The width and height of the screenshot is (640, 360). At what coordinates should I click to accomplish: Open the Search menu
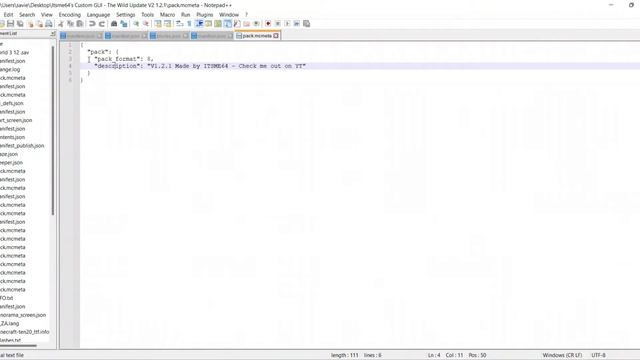tap(27, 15)
